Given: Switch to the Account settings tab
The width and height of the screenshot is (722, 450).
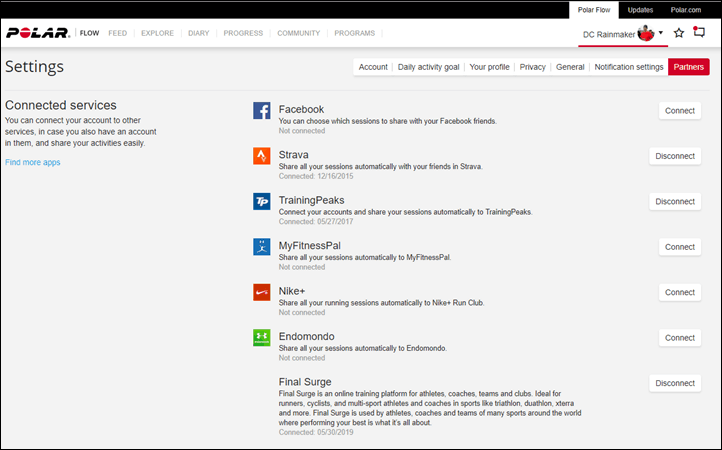Looking at the screenshot, I should point(373,67).
